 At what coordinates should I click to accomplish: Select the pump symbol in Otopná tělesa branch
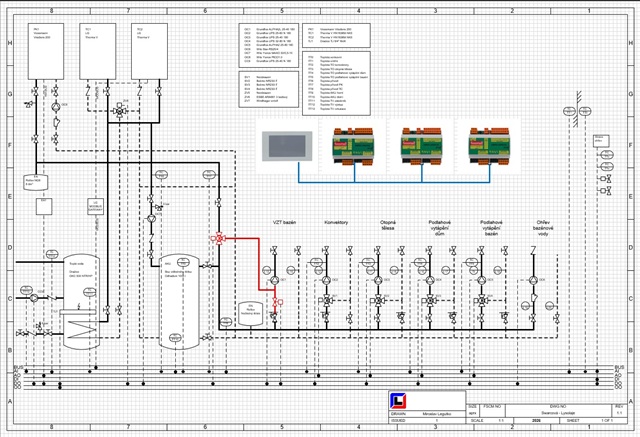coord(378,280)
